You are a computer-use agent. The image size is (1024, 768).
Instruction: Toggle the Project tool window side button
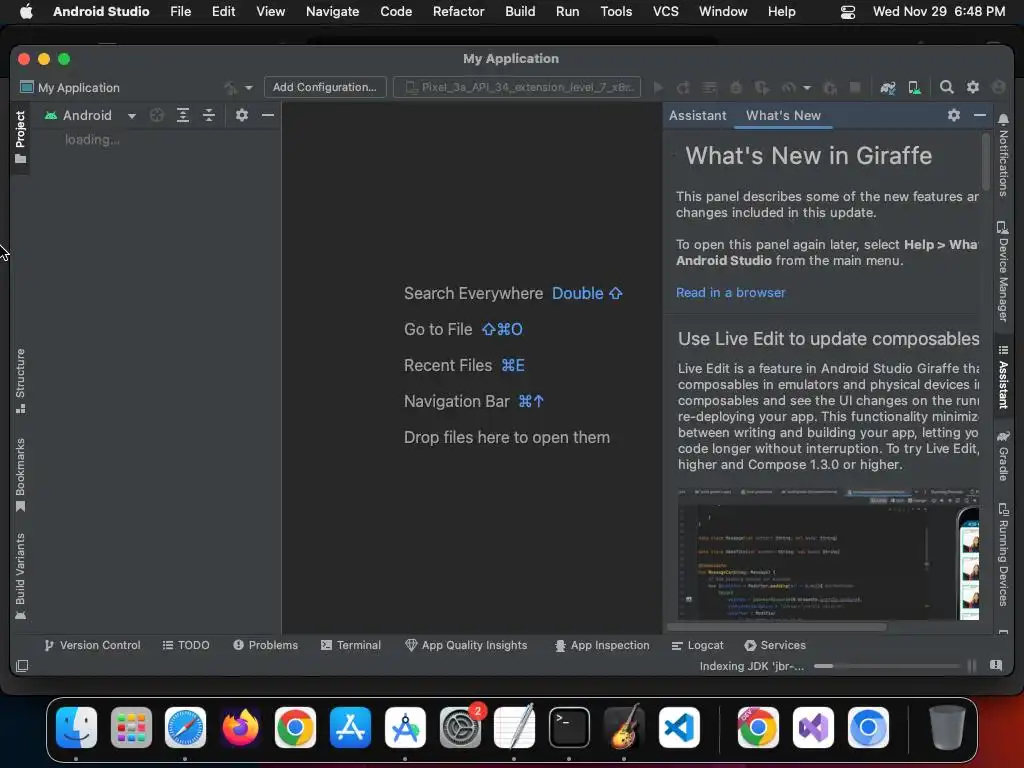pyautogui.click(x=20, y=136)
